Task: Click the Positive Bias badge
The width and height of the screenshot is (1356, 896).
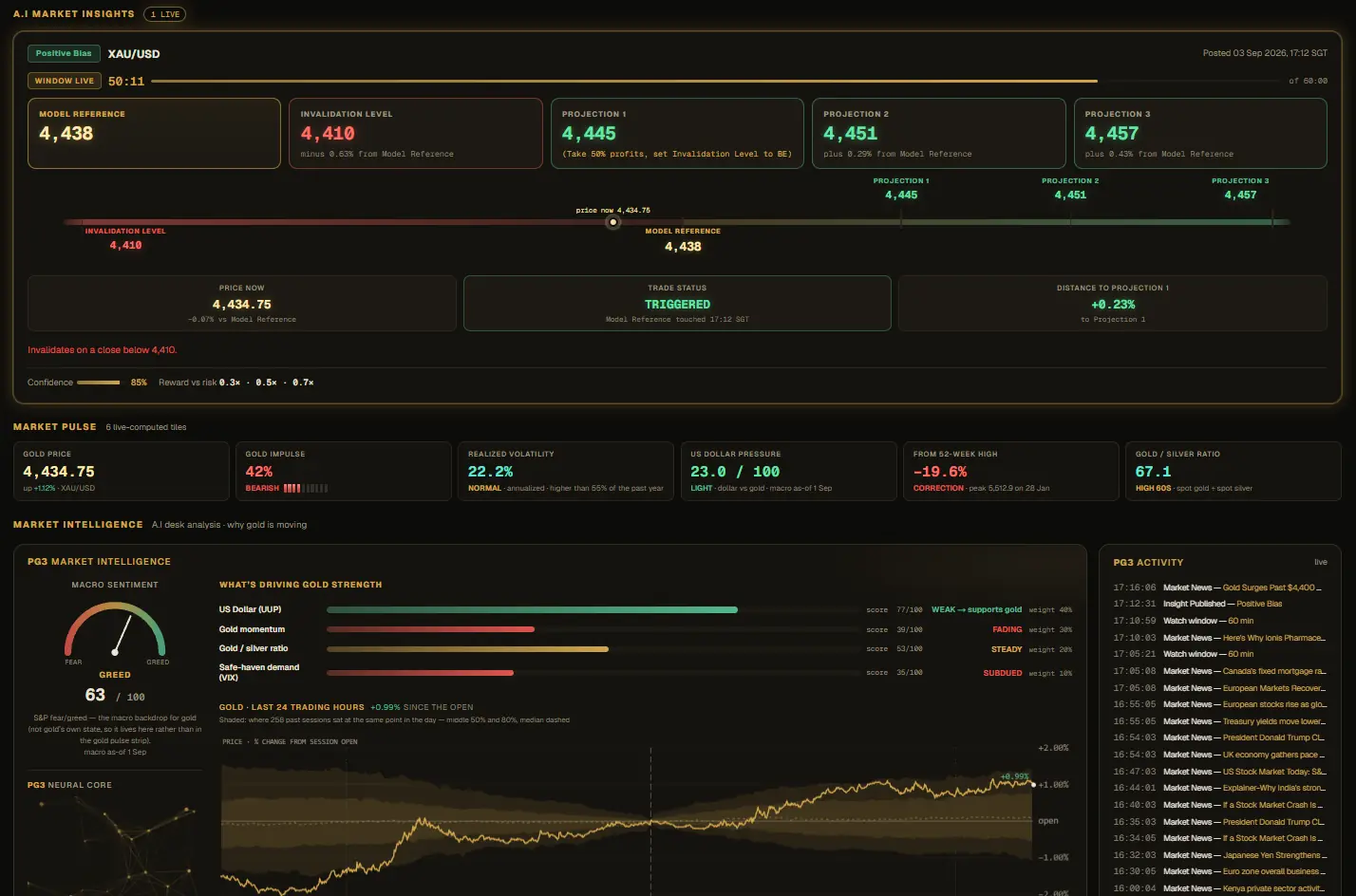Action: coord(64,53)
